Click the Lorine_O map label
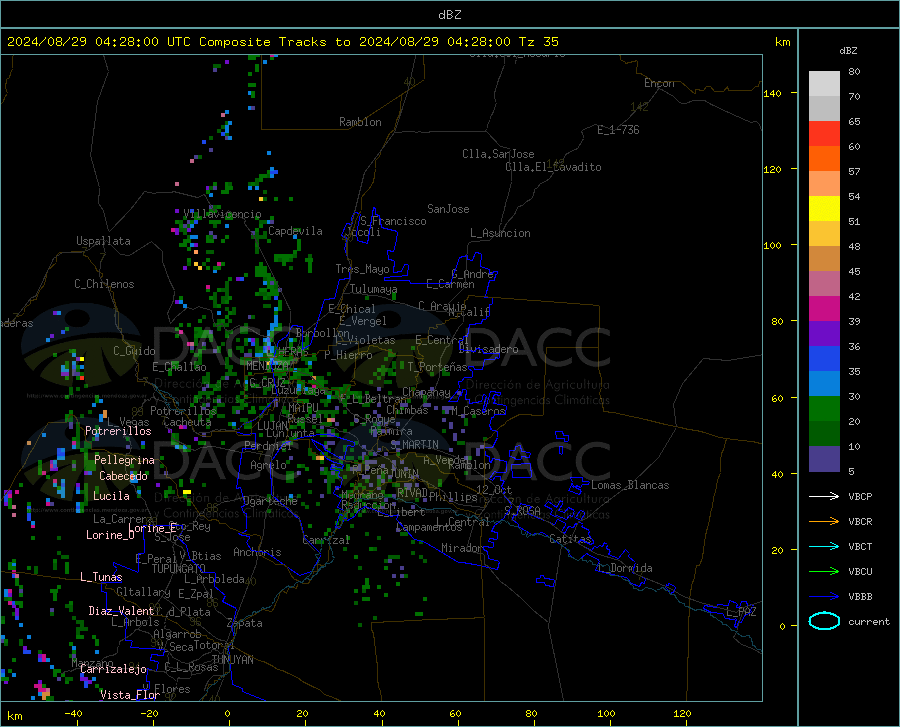Viewport: 900px width, 727px height. click(x=110, y=535)
